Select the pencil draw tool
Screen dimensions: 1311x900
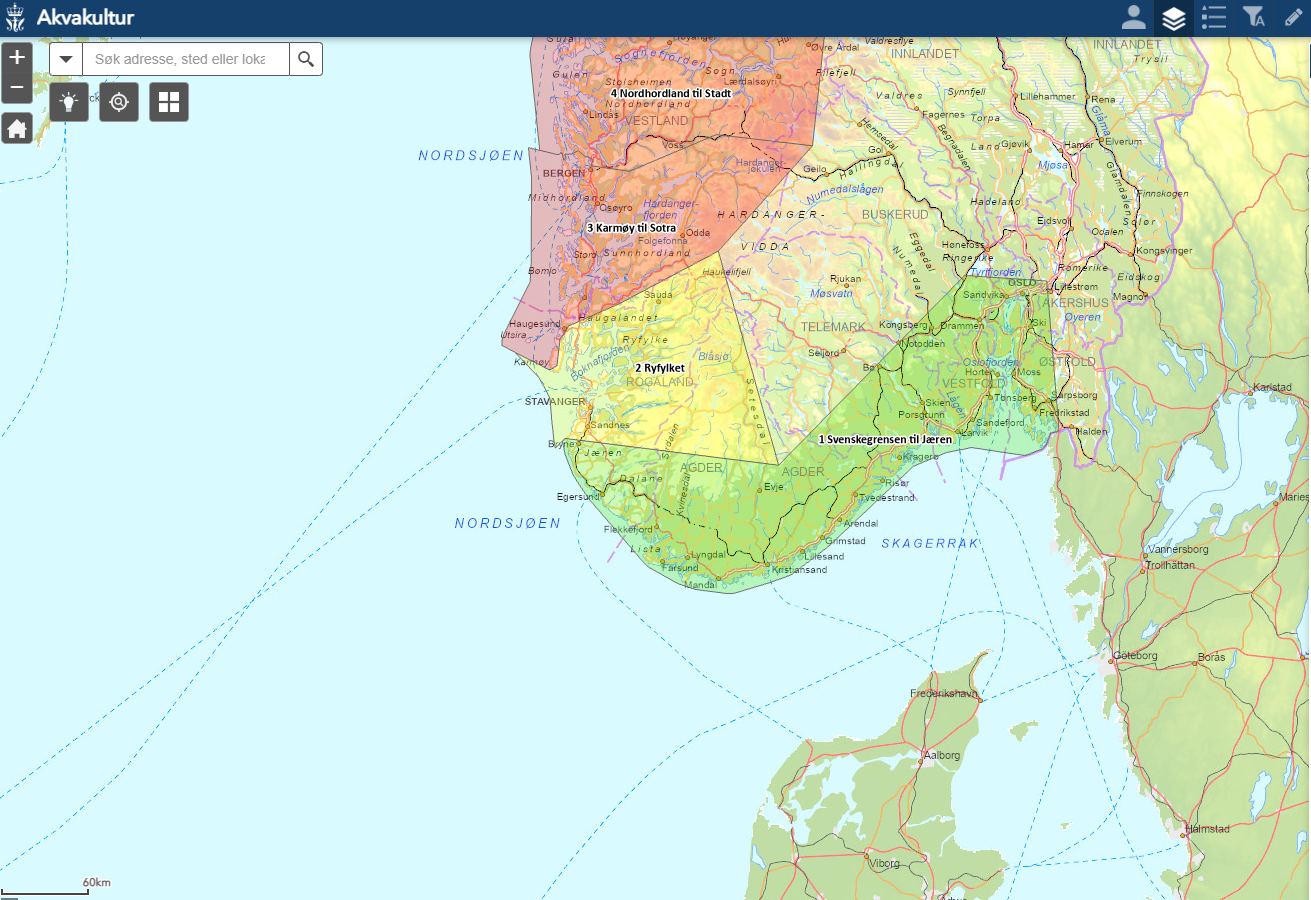coord(1293,18)
